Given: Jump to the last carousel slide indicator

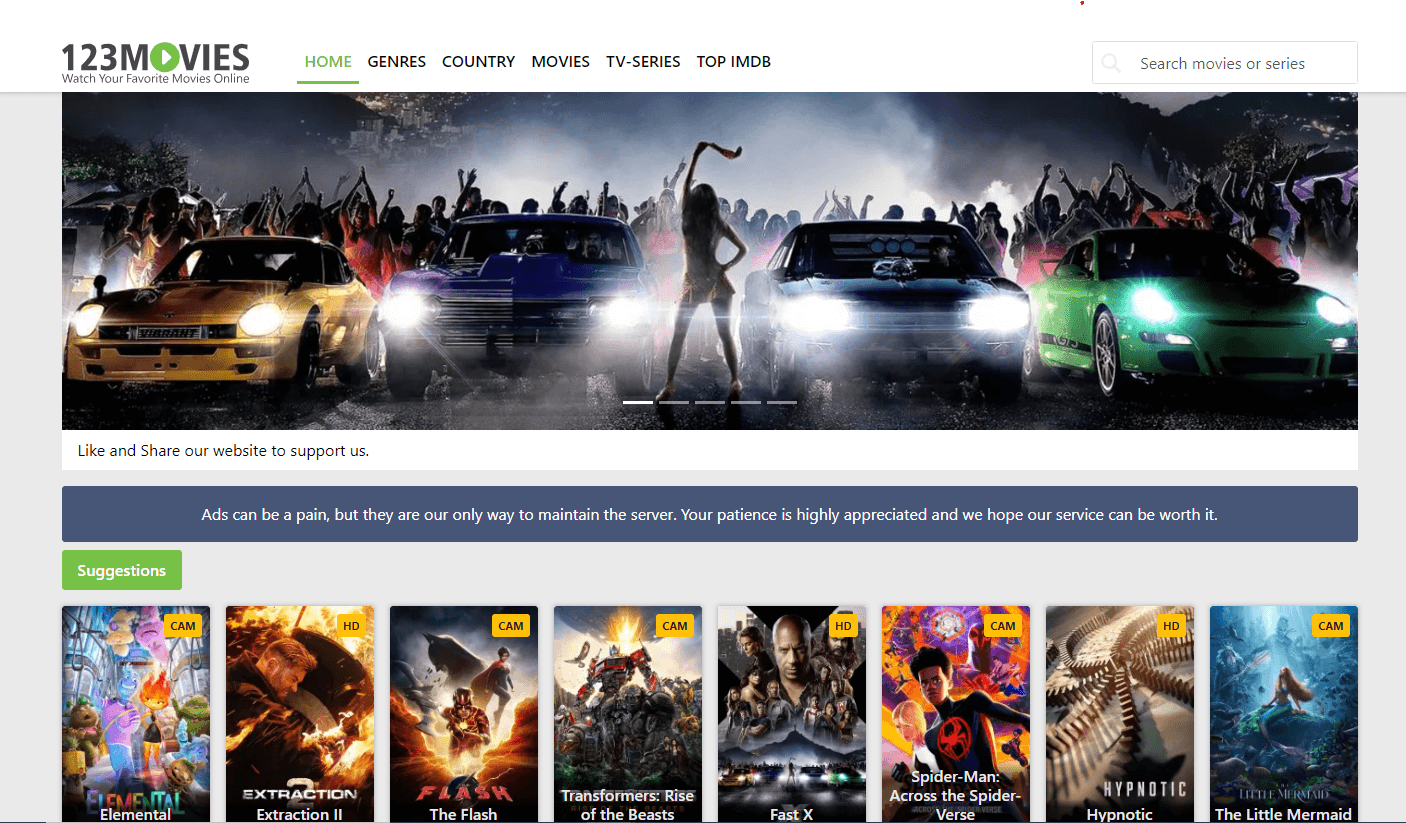Looking at the screenshot, I should [x=782, y=402].
